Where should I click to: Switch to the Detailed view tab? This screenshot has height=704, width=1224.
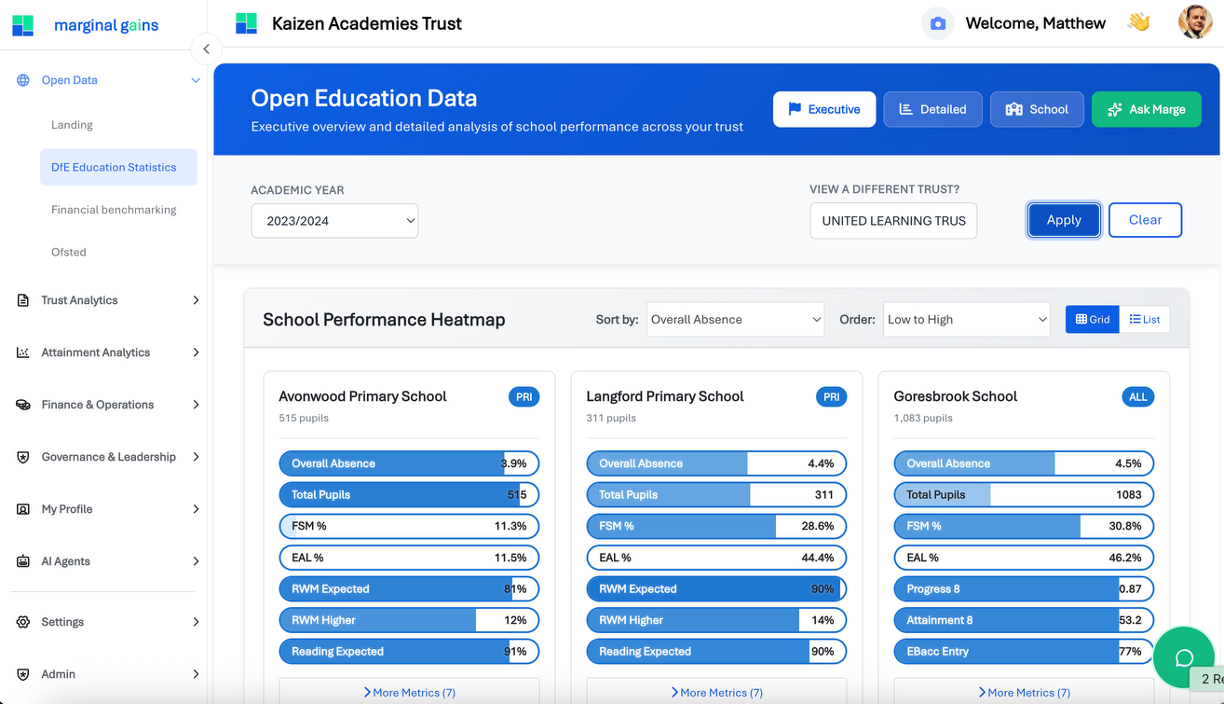click(x=932, y=109)
